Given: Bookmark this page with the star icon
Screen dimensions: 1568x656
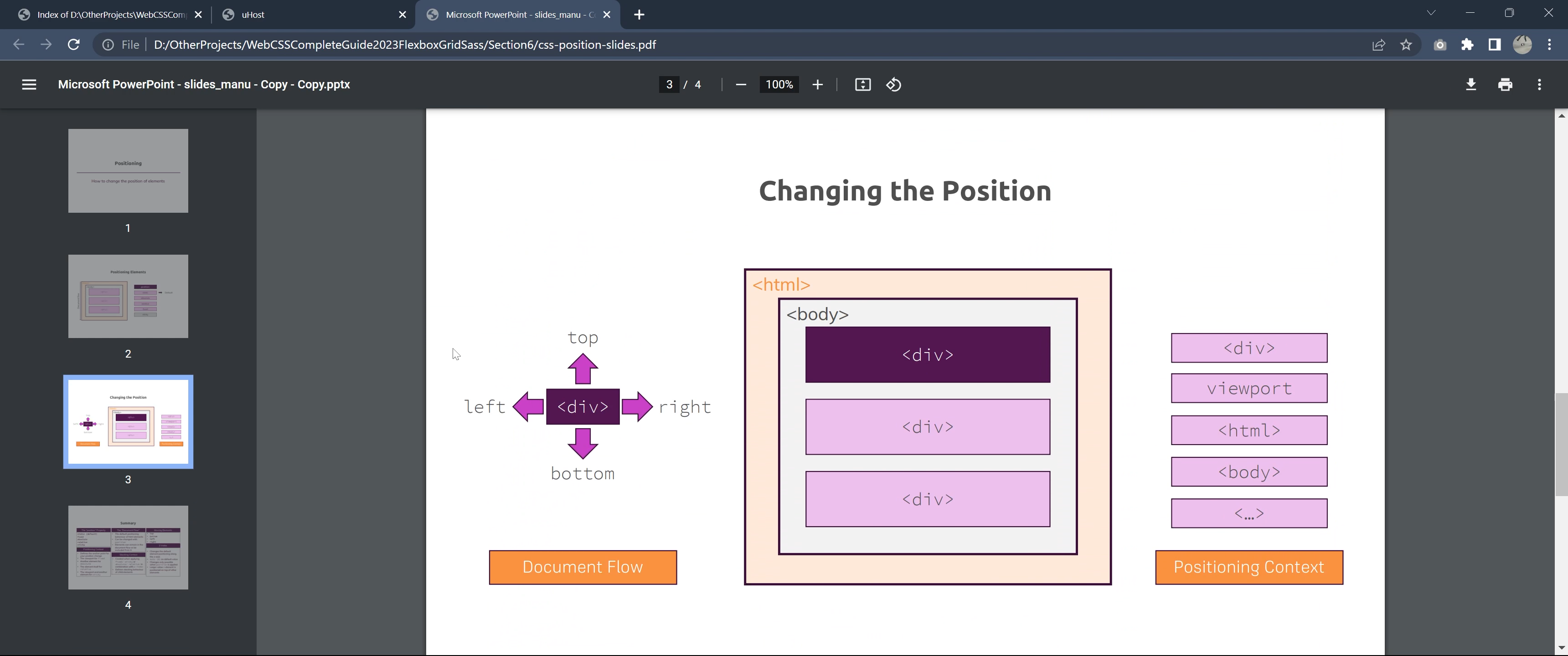Looking at the screenshot, I should (x=1405, y=45).
